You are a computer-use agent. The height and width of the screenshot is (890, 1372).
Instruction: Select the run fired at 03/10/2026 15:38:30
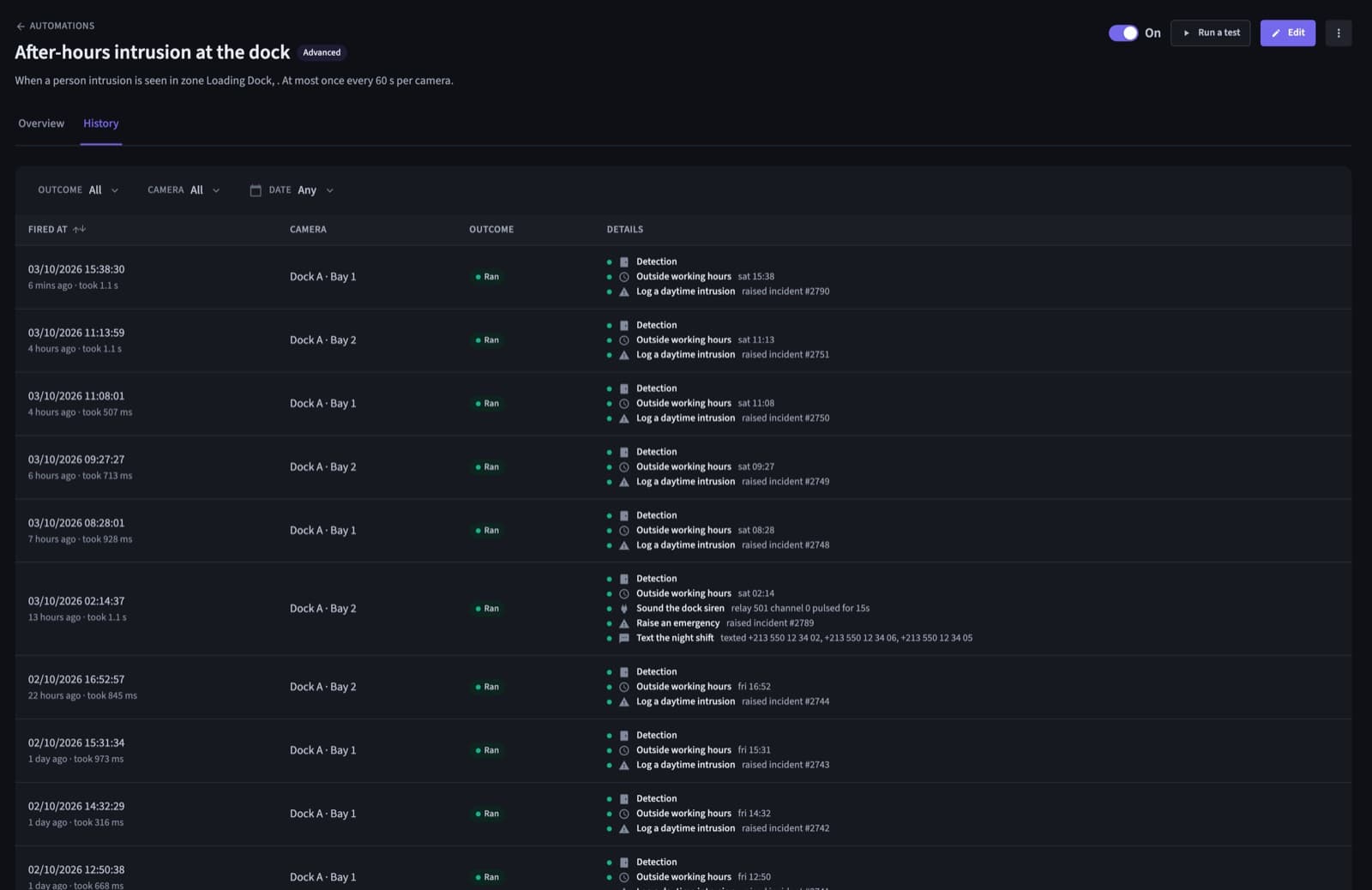683,277
